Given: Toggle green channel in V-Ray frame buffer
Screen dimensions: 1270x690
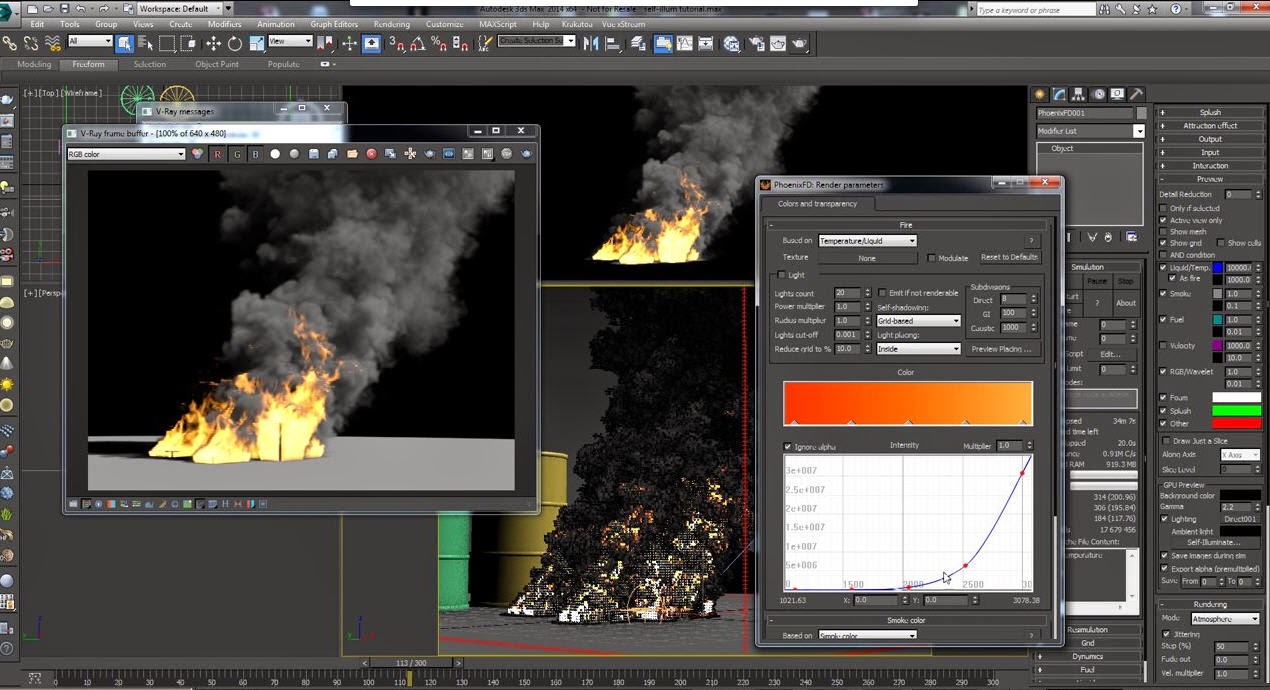Looking at the screenshot, I should [236, 154].
